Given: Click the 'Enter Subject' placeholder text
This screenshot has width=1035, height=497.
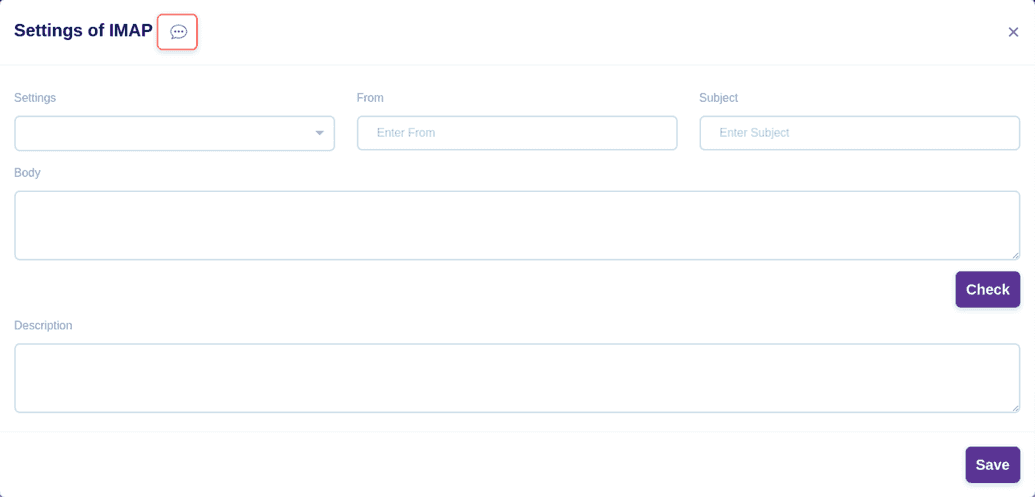Looking at the screenshot, I should (754, 133).
